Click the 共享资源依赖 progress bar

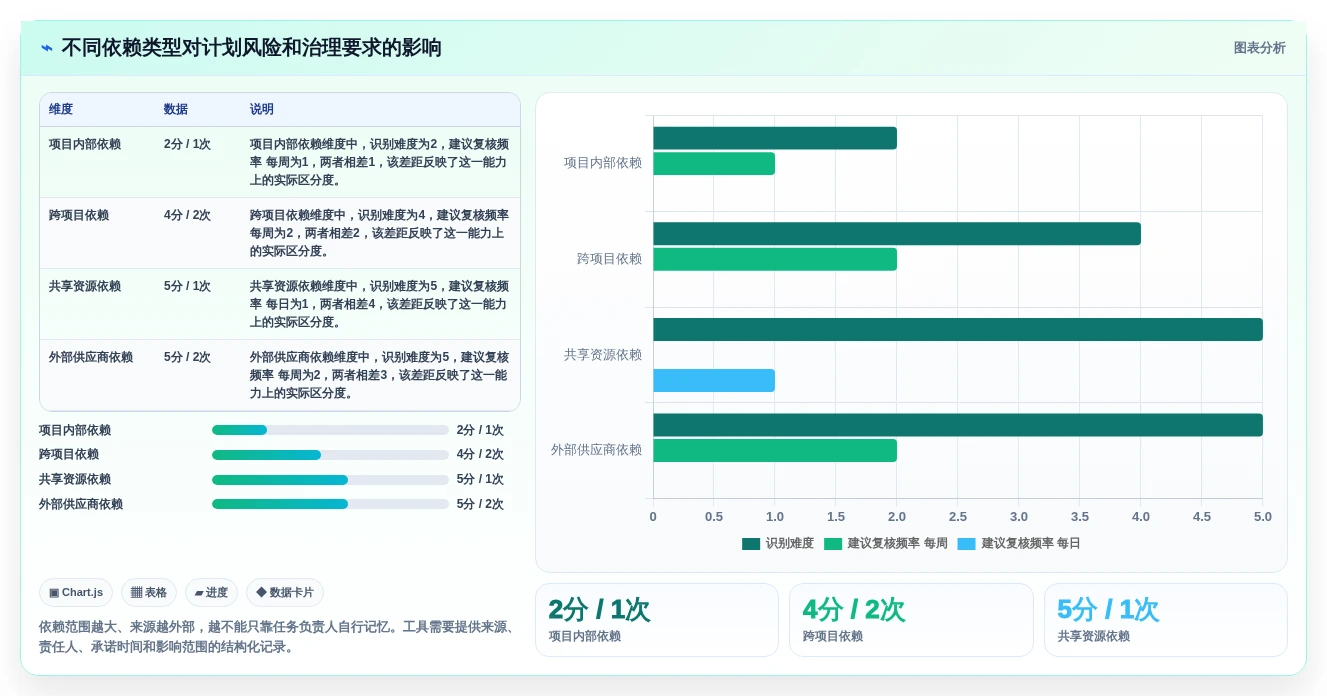[x=330, y=480]
